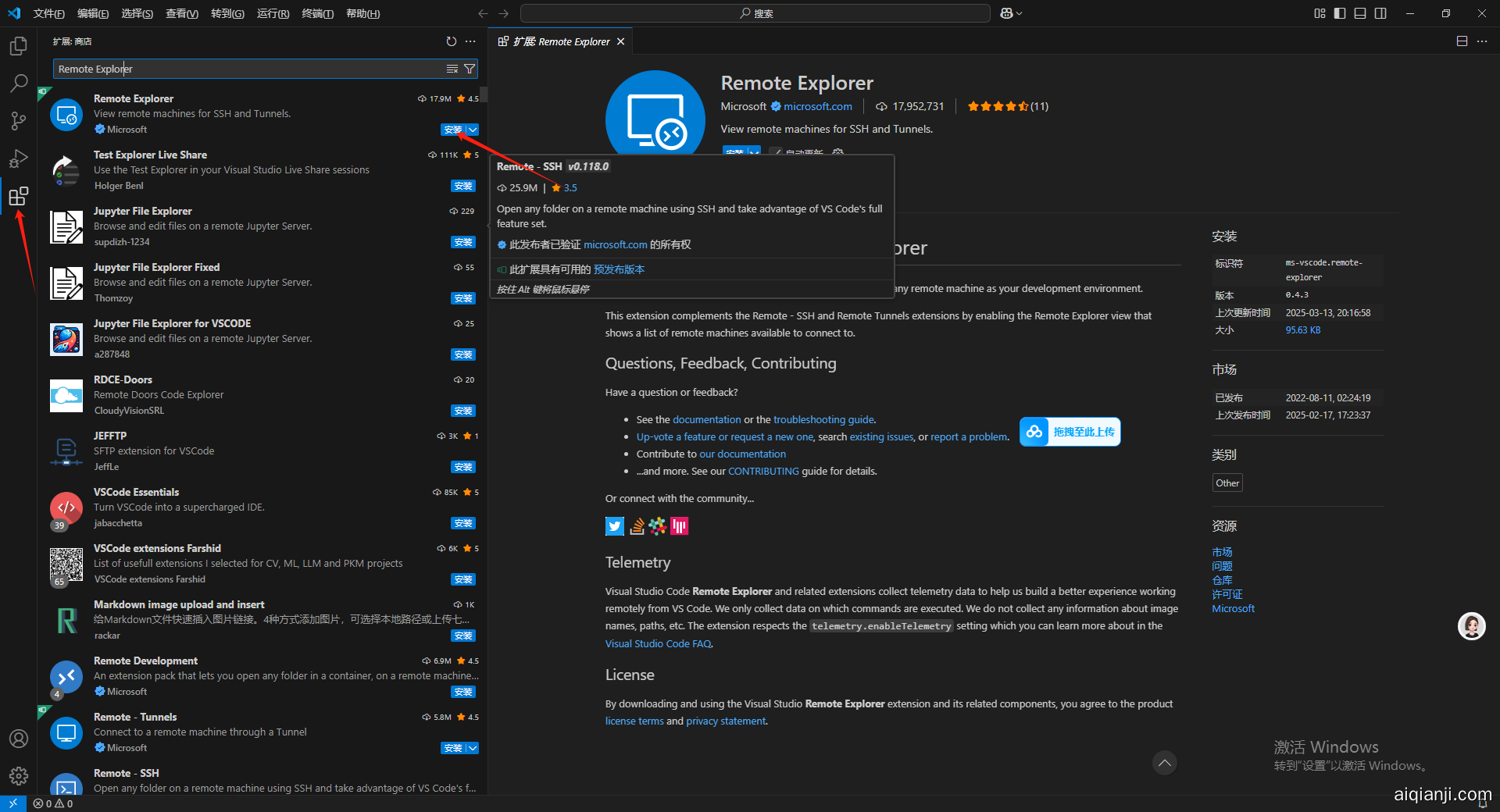The height and width of the screenshot is (812, 1500).
Task: Open the Manage gear in activity bar
Action: coord(18,775)
